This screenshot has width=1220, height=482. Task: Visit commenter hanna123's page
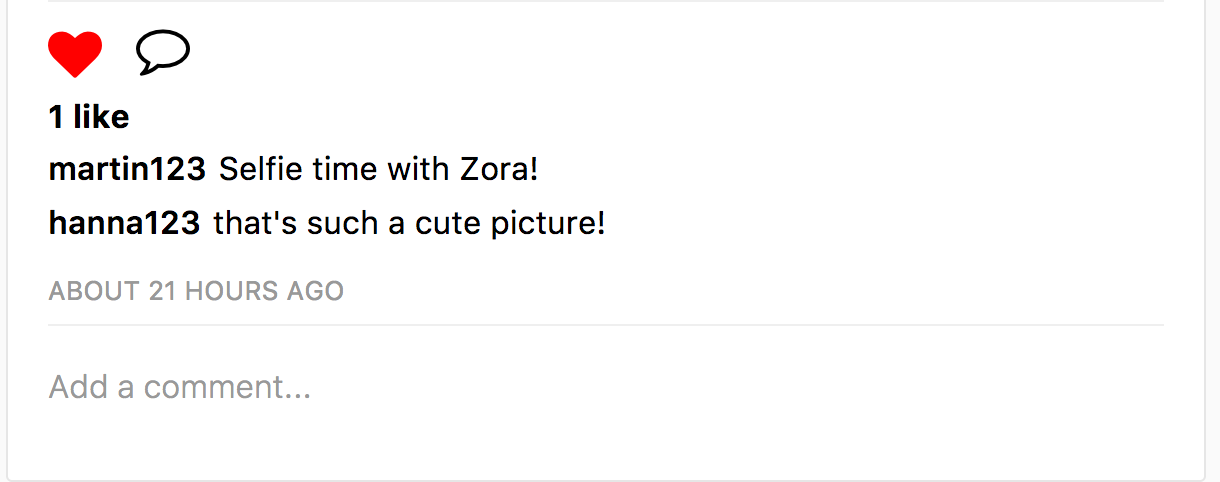[124, 223]
